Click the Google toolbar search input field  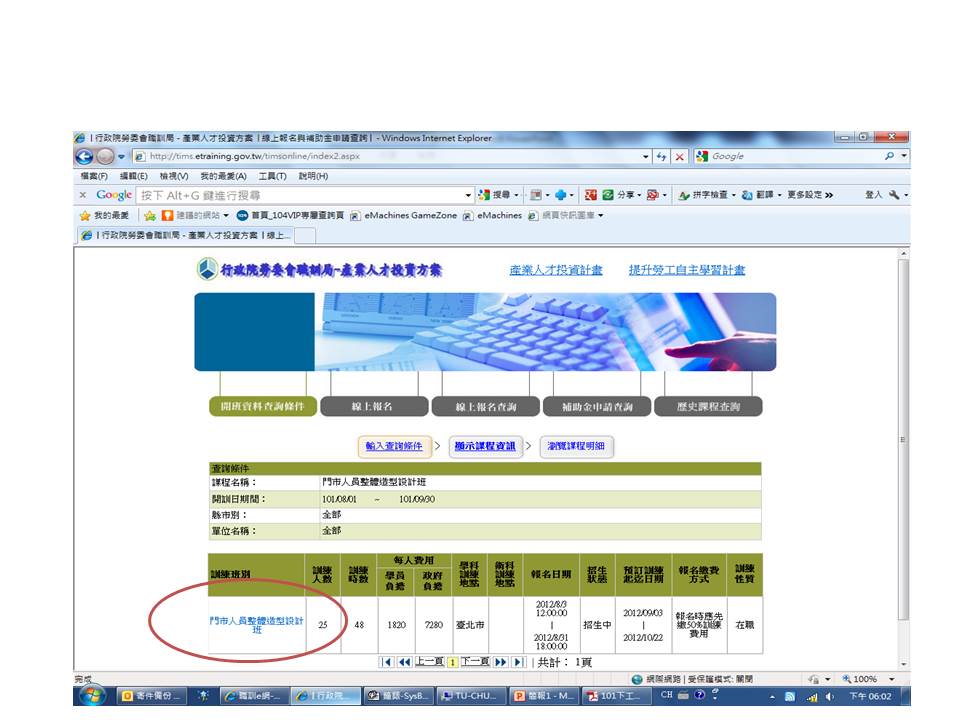[x=300, y=195]
